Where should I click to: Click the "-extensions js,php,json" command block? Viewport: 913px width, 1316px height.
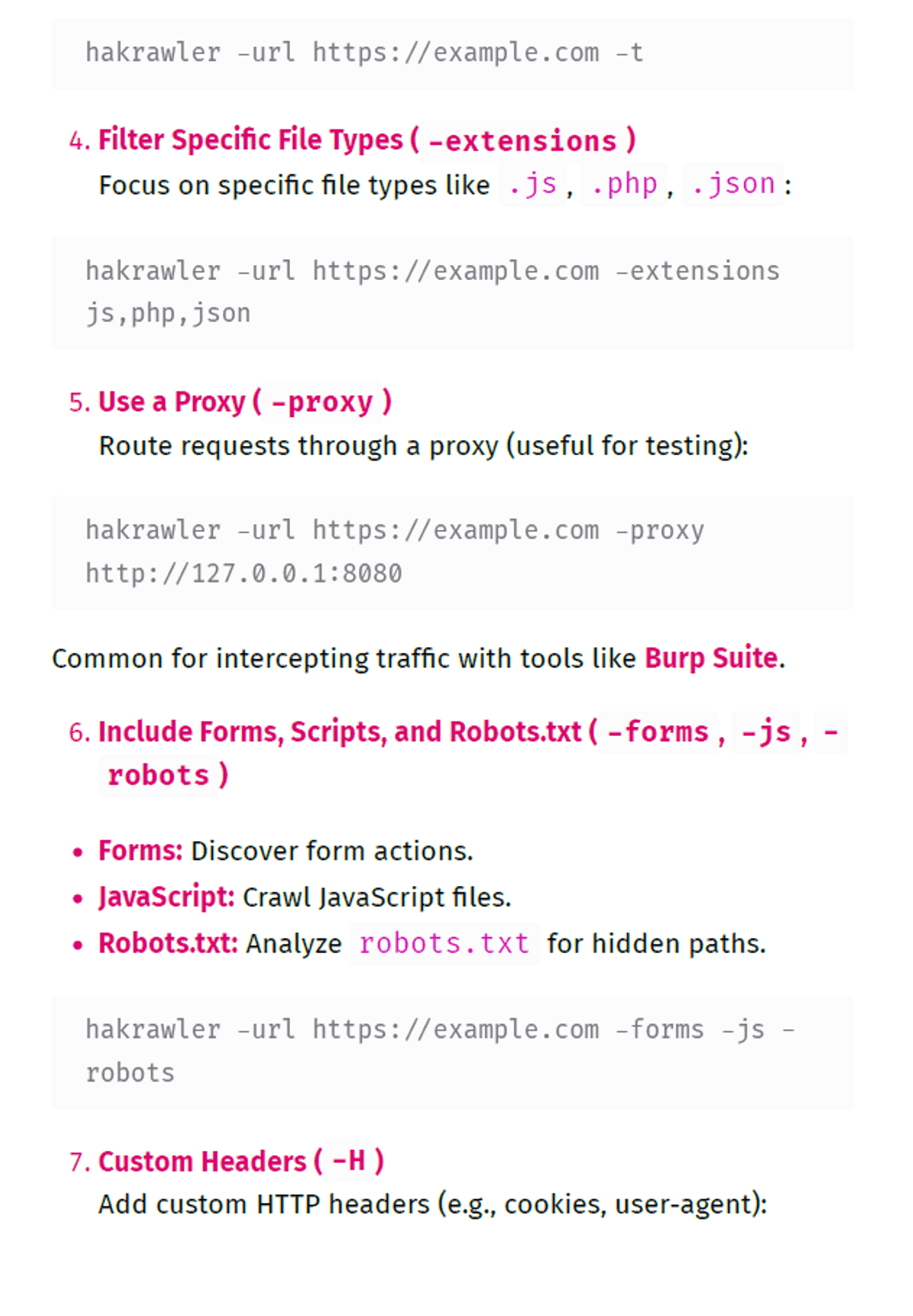click(452, 293)
